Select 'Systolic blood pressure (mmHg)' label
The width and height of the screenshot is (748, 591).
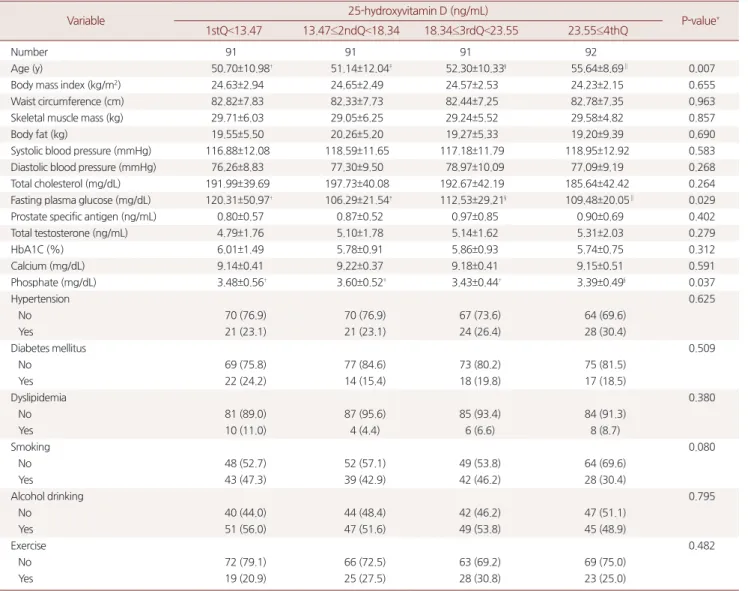click(81, 151)
